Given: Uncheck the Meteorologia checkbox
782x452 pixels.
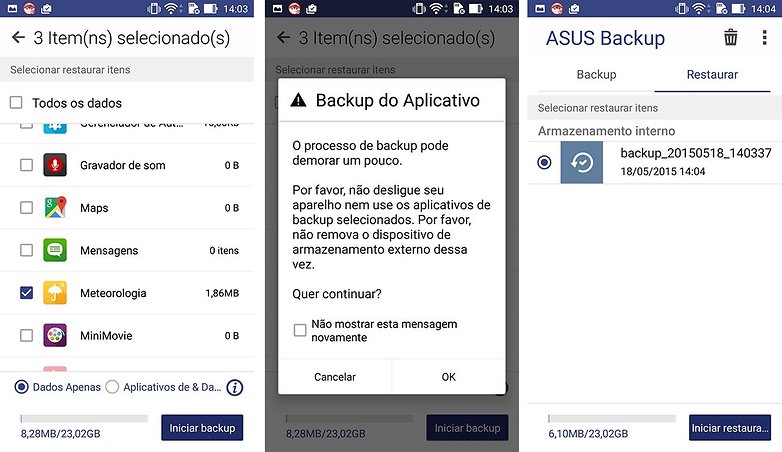Looking at the screenshot, I should (x=26, y=293).
